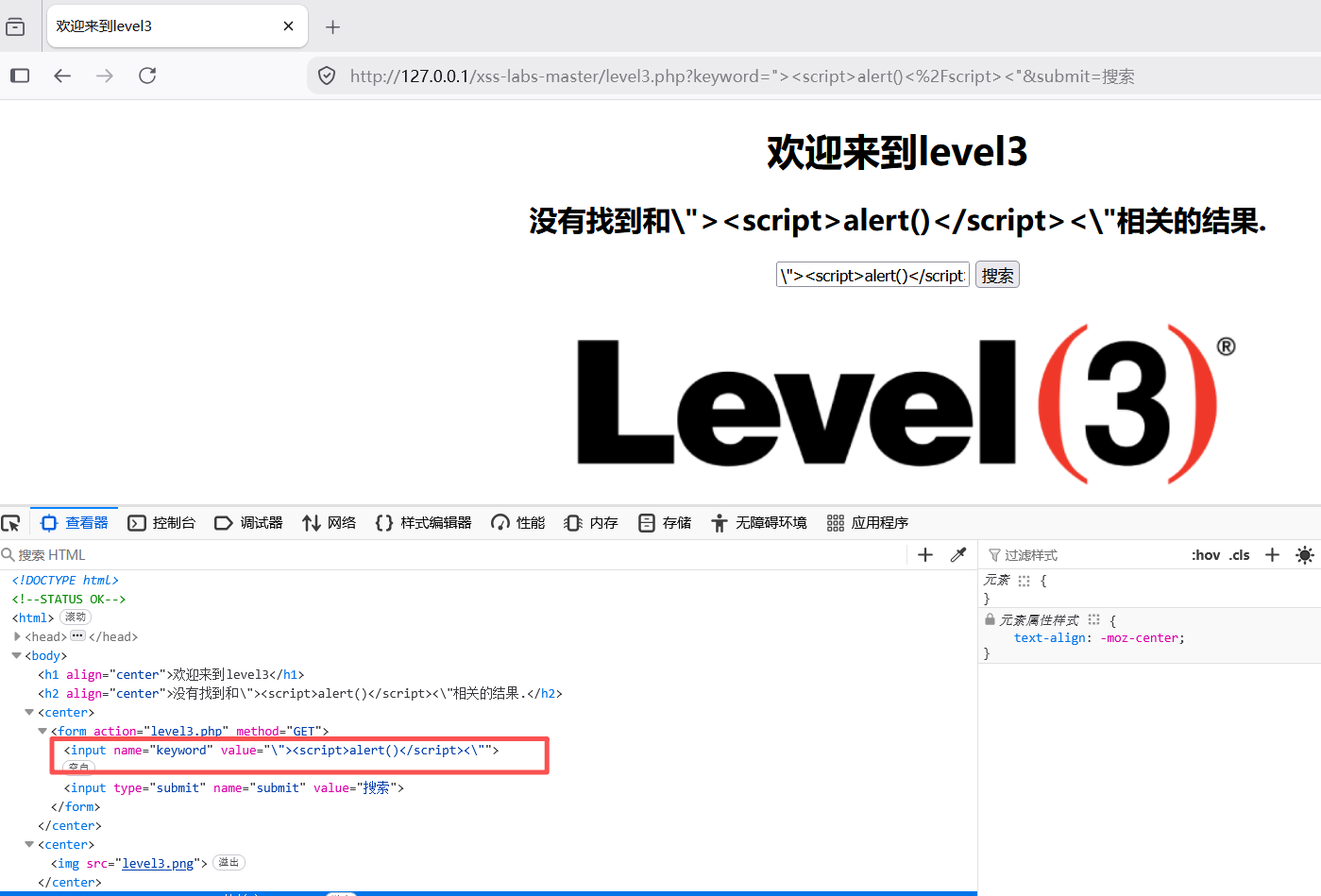The height and width of the screenshot is (896, 1321).
Task: Add a new node with plus icon
Action: [925, 555]
